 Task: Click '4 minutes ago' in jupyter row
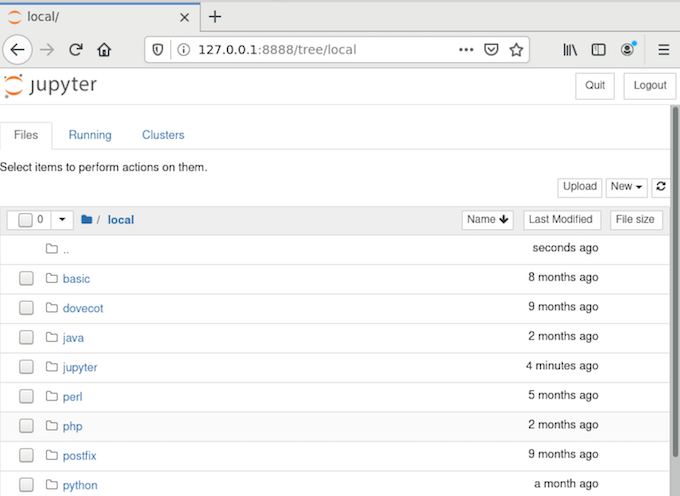[x=562, y=366]
